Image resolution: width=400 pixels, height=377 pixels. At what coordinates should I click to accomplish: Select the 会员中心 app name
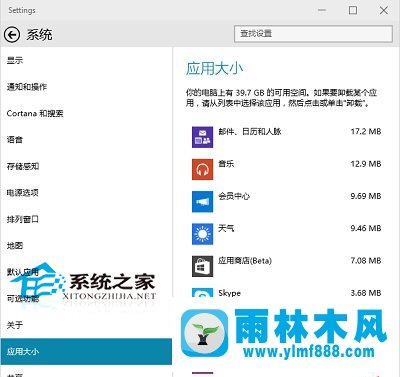(234, 196)
